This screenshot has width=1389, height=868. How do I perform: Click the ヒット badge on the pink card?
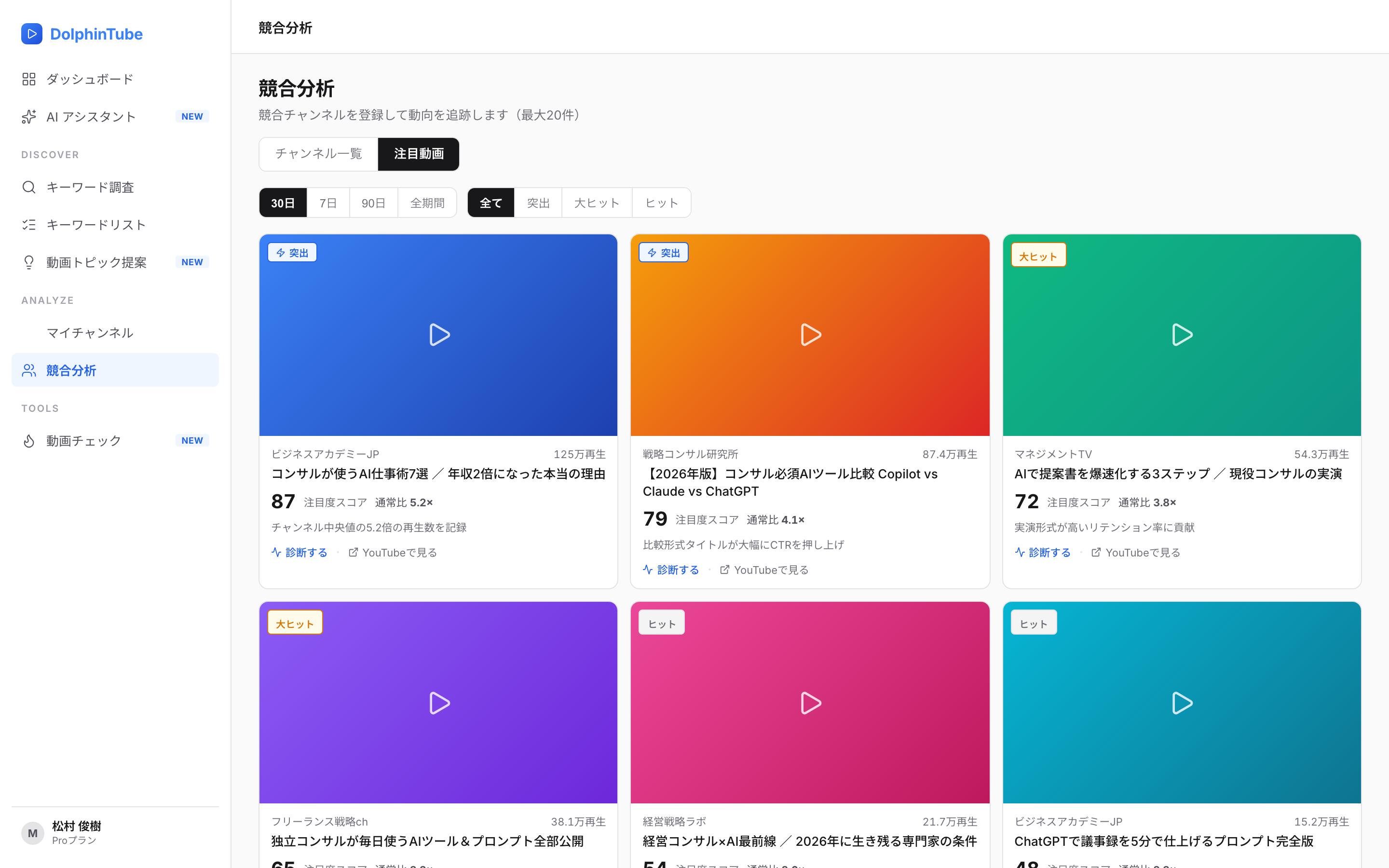[x=662, y=623]
